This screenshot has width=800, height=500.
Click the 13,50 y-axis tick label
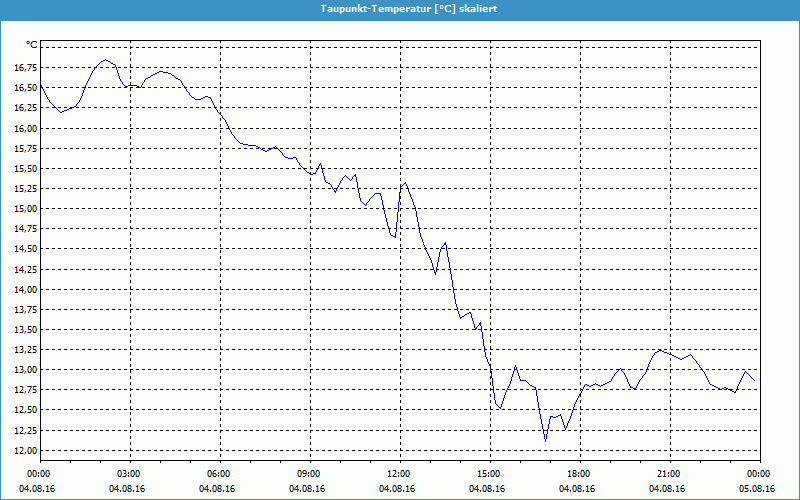coord(24,330)
